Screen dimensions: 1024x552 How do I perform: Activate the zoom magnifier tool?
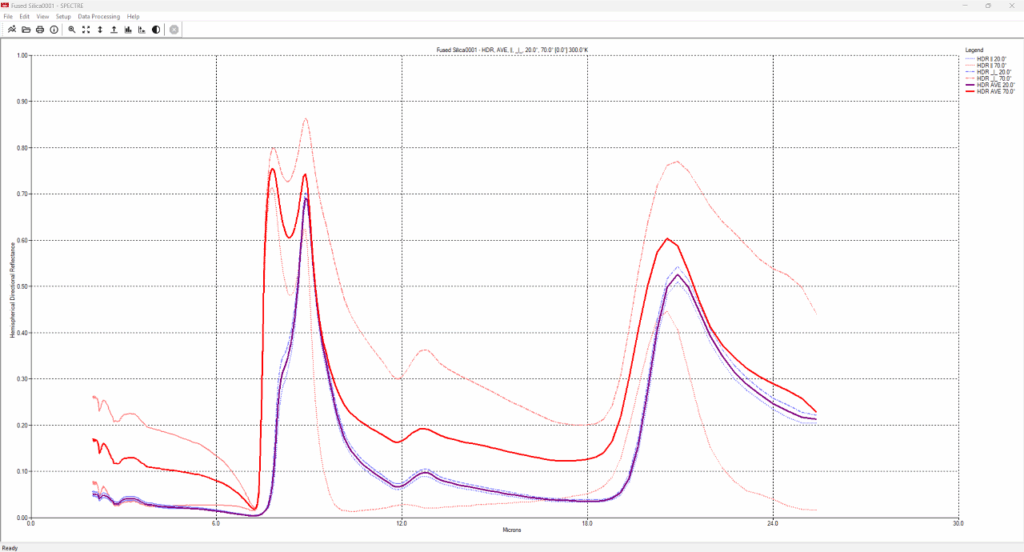point(72,30)
